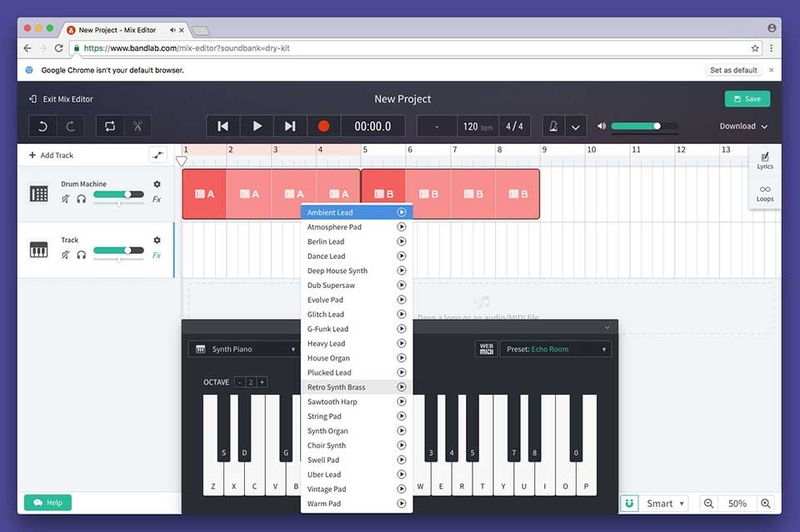Open the automation icon beside Add Track
This screenshot has height=532, width=800.
(x=158, y=155)
